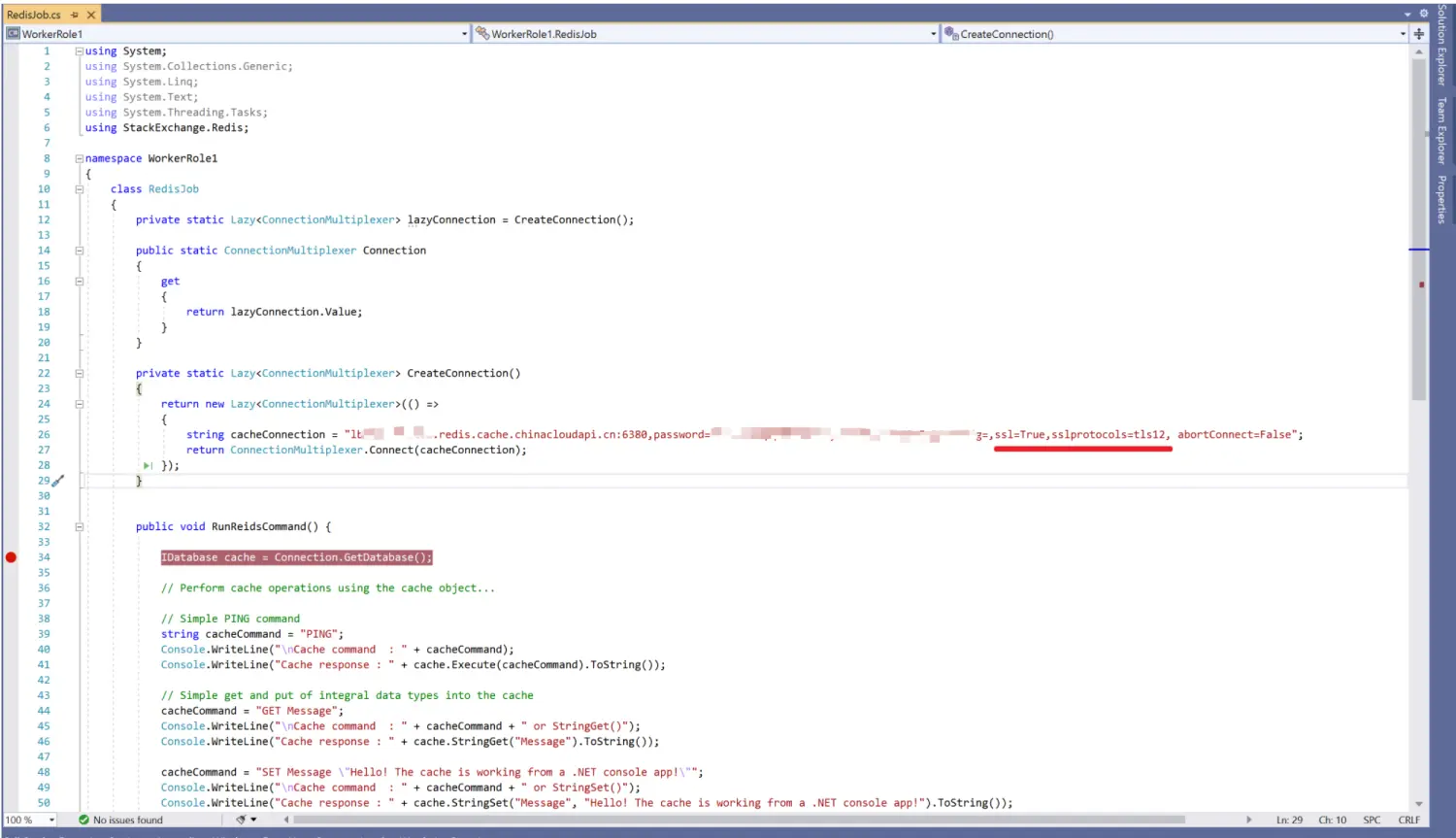Collapse the lambda block at line 24
Screen dimensions: 1456x838
pos(80,404)
